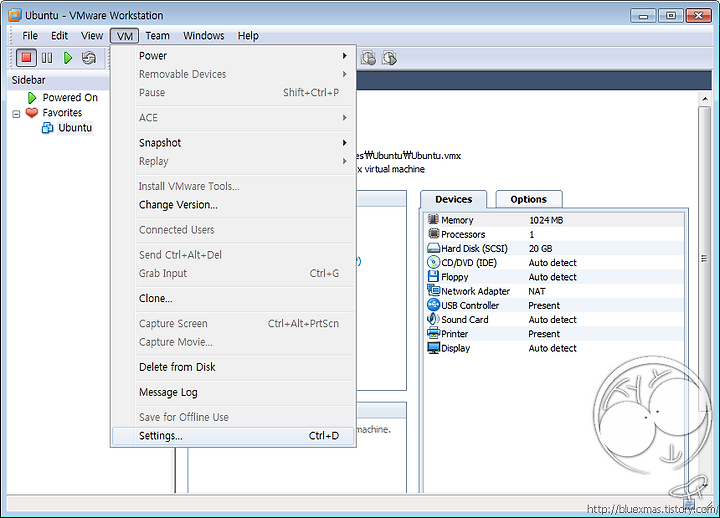The image size is (720, 518).
Task: Switch to the Devices tab
Action: pyautogui.click(x=454, y=199)
